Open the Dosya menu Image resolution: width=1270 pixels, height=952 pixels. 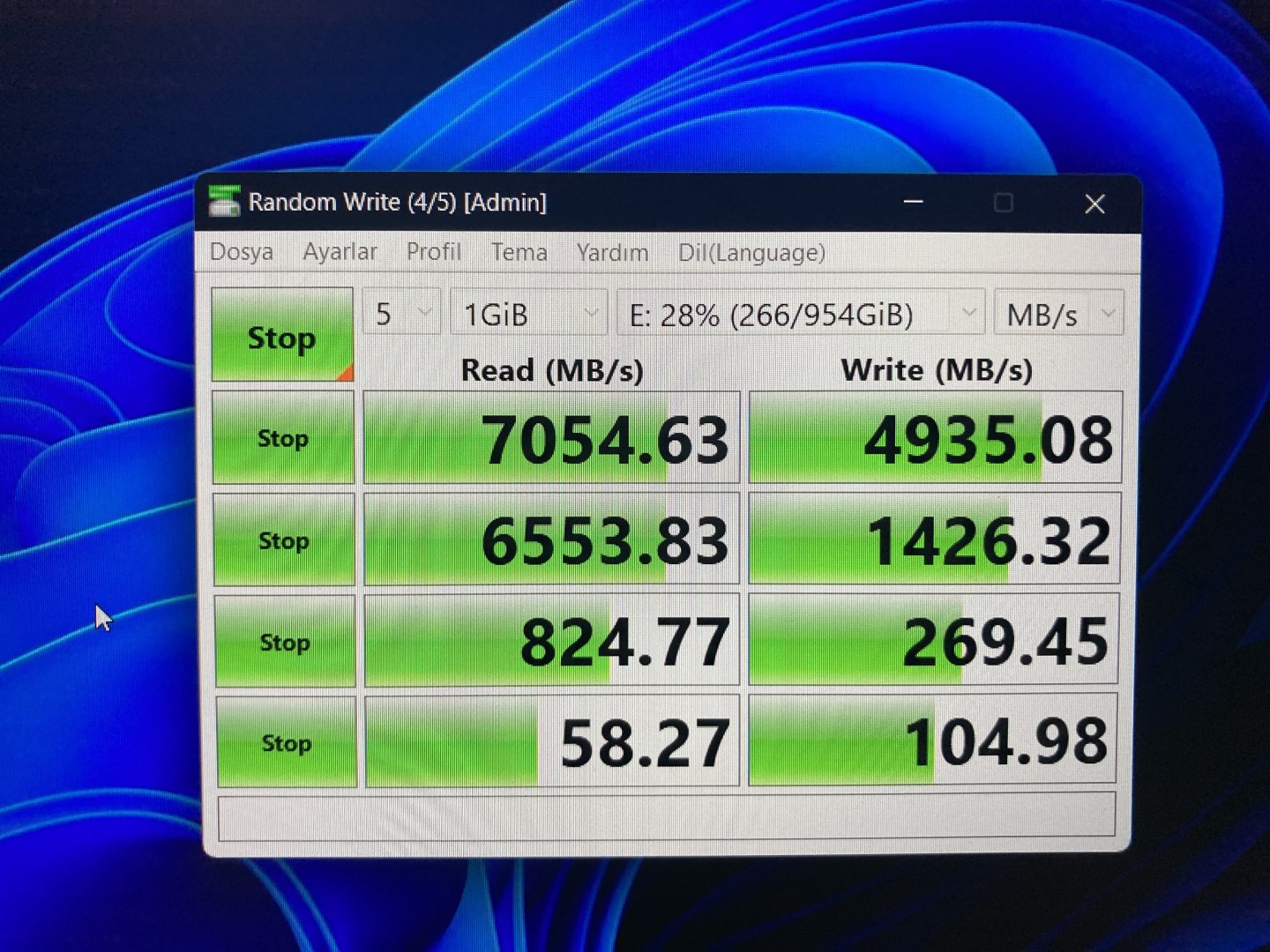[x=242, y=252]
